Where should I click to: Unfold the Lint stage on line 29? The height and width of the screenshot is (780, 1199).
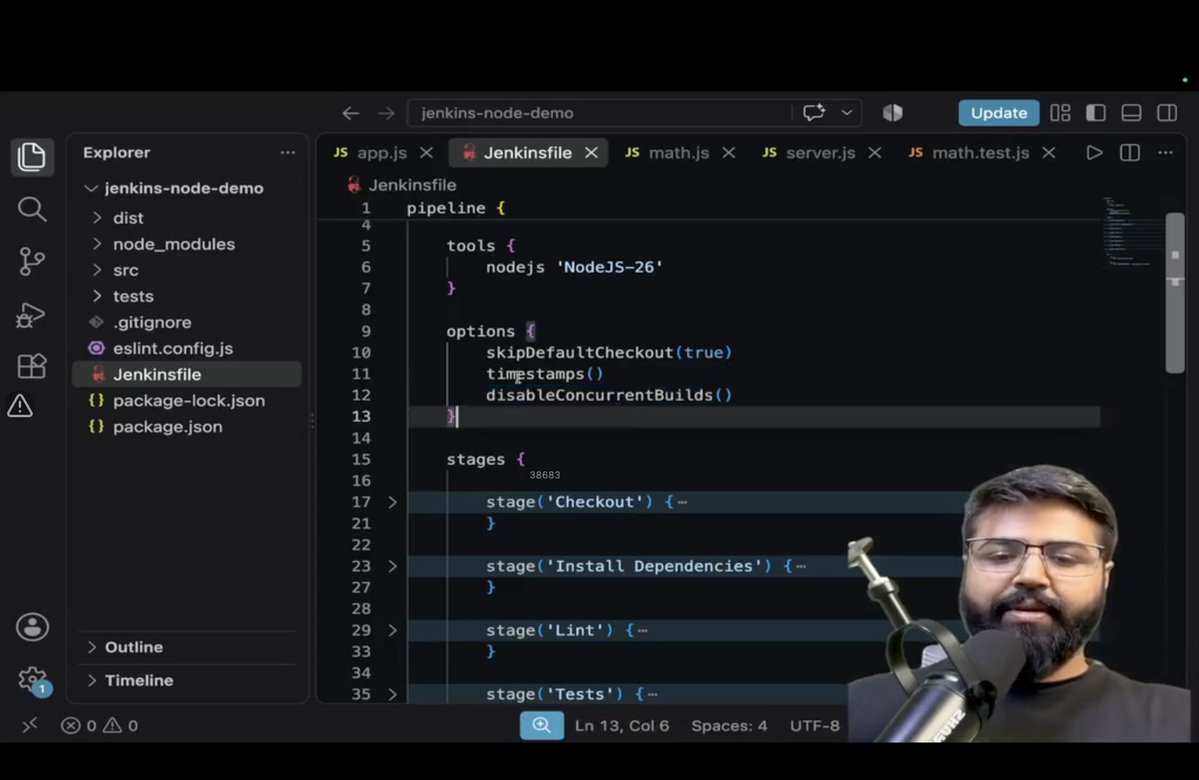click(x=392, y=631)
